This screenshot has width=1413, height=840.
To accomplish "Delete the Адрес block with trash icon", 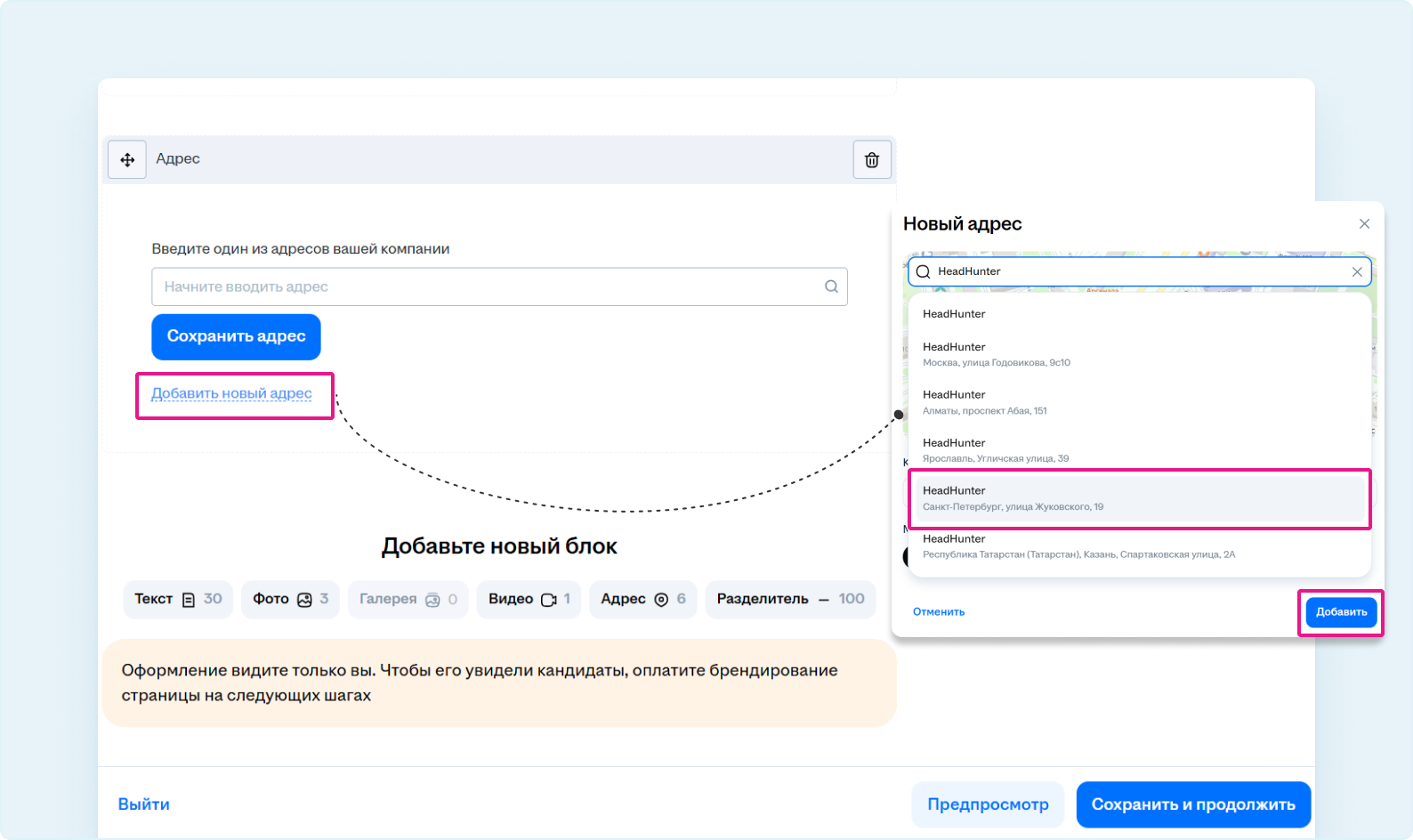I will coord(872,160).
